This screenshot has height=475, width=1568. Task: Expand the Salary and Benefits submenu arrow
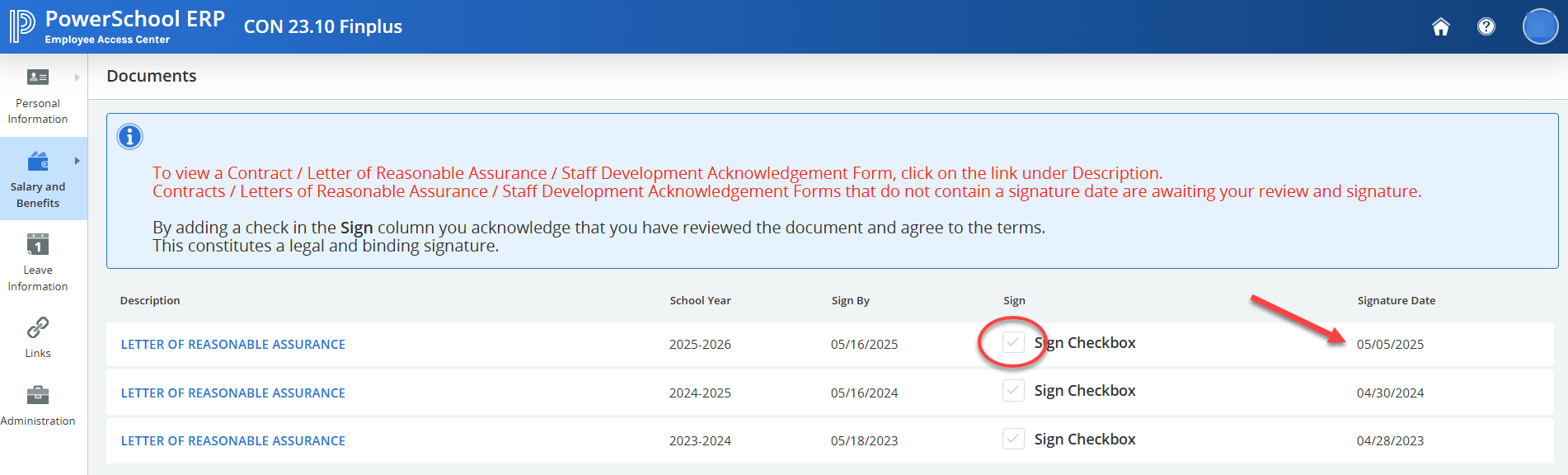[77, 161]
